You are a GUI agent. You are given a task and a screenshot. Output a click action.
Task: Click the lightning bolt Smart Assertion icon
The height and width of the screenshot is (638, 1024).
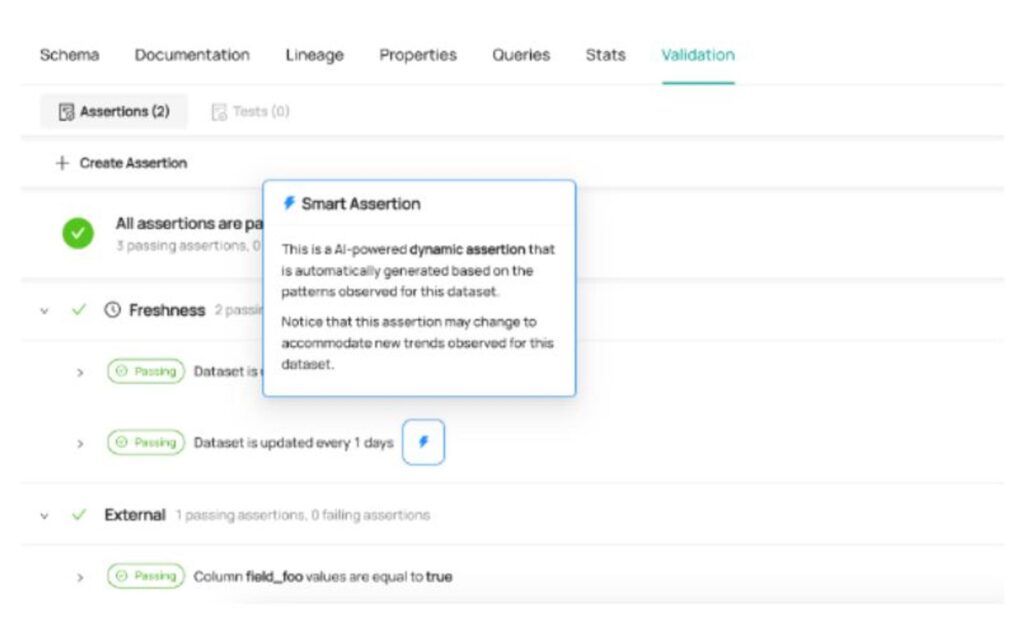(423, 442)
